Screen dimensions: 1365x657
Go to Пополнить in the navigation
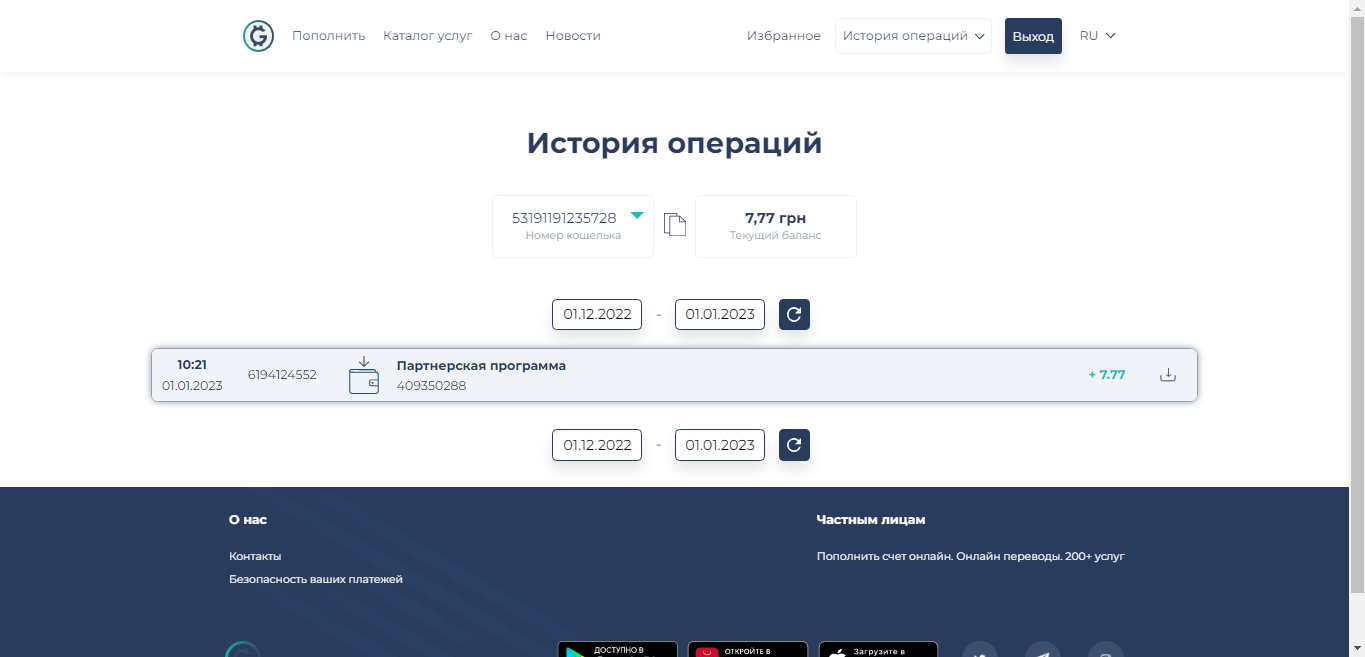tap(328, 36)
